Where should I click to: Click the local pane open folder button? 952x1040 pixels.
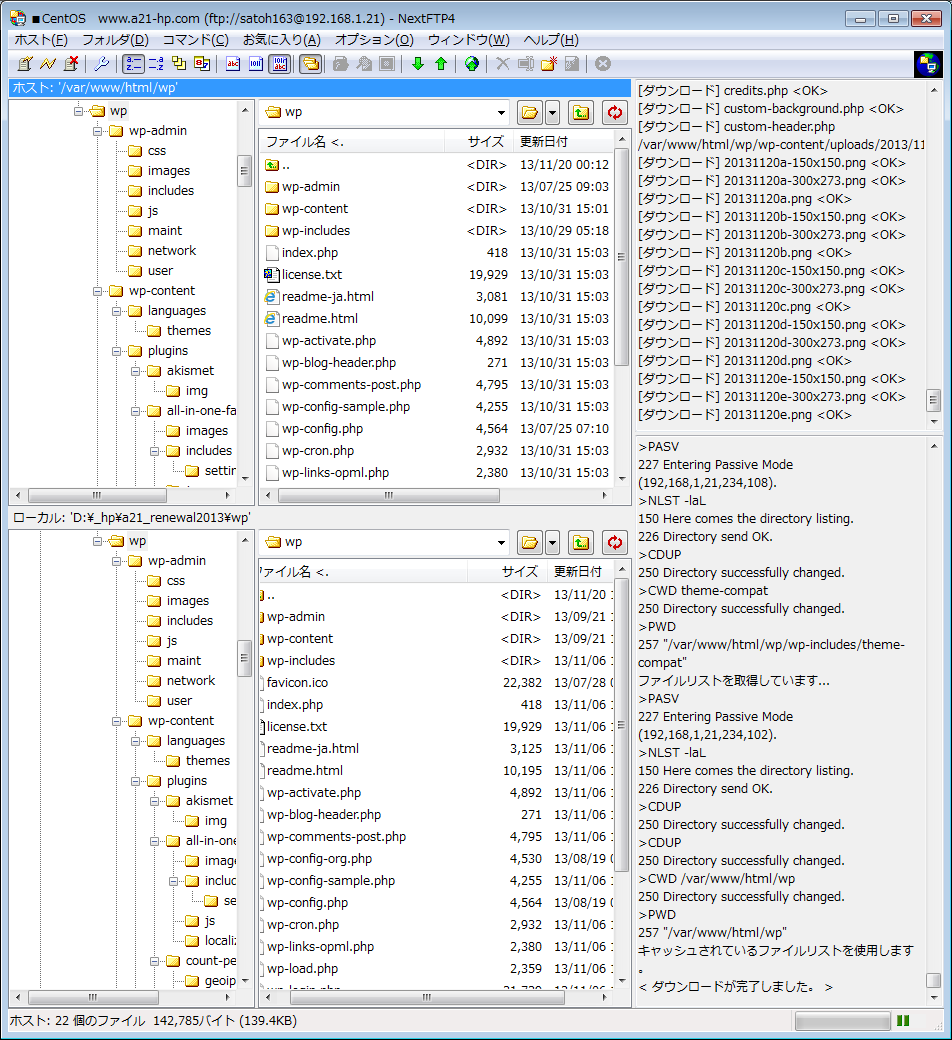(530, 543)
